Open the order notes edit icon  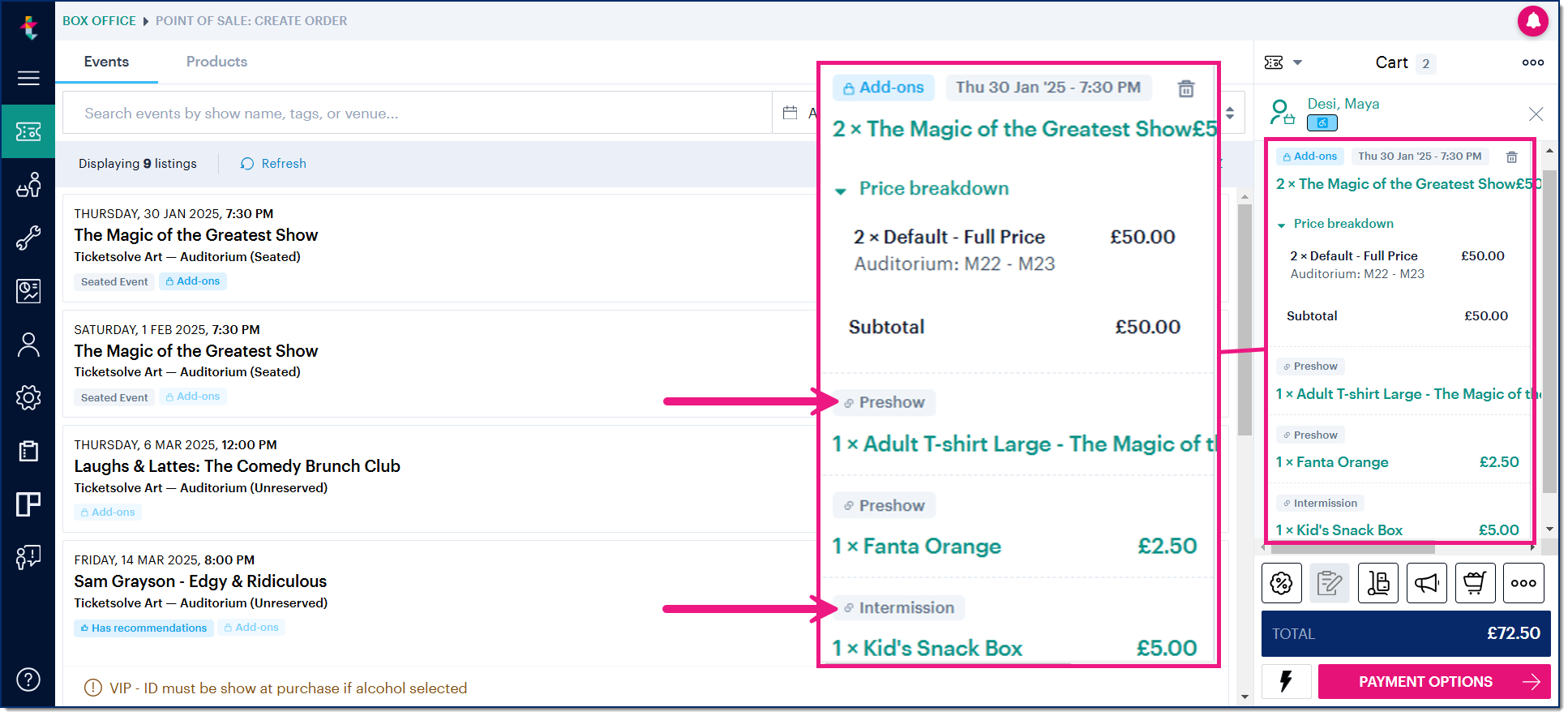[x=1330, y=583]
